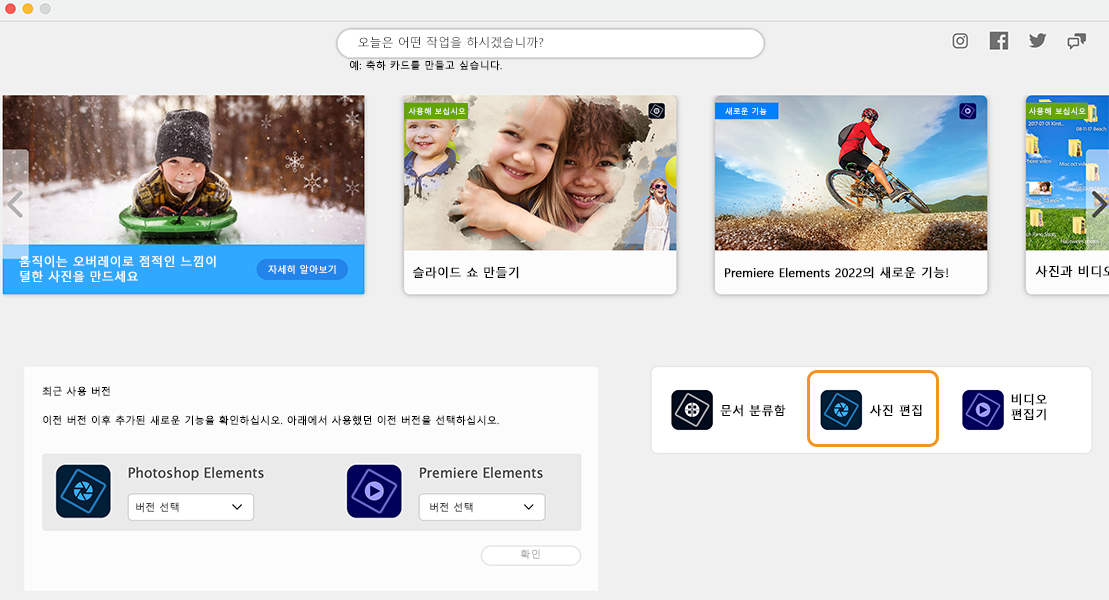Open the Twitter icon
Screen dimensions: 1109x600
click(x=1037, y=41)
